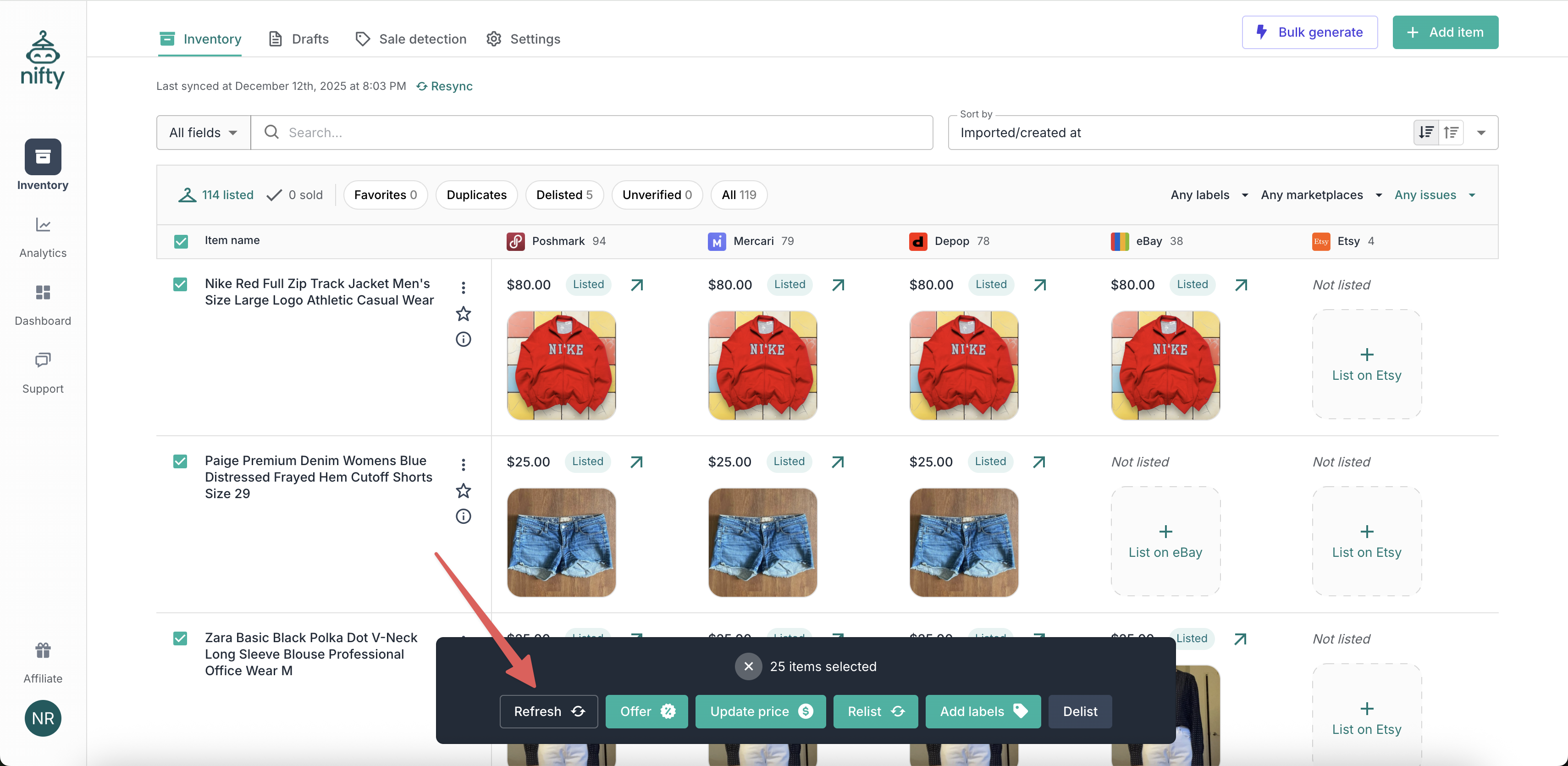This screenshot has height=766, width=1568.
Task: Open the Any marketplaces filter dropdown
Action: tap(1321, 195)
